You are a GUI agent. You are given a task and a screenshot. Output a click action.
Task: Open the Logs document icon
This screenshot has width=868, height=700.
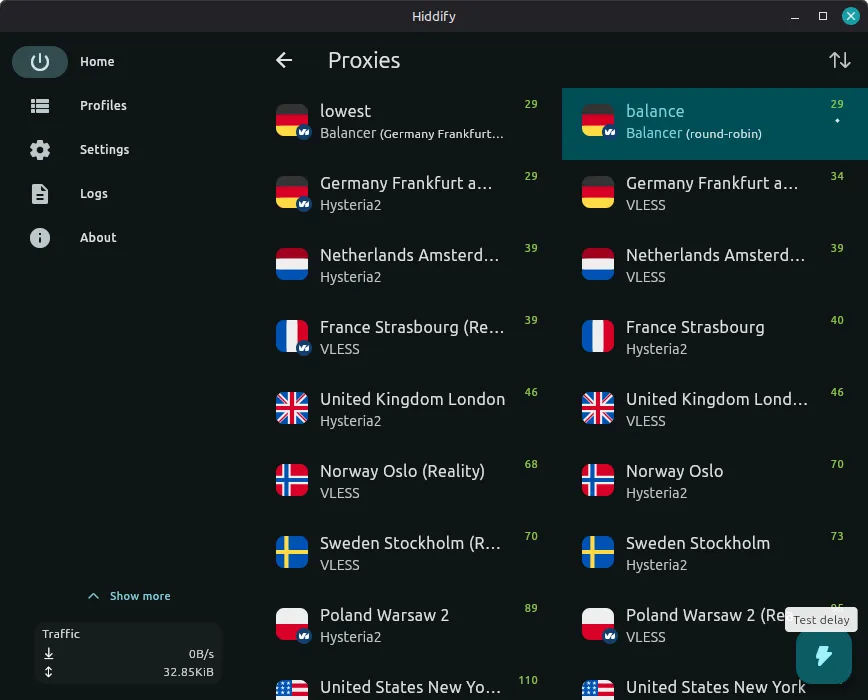[40, 194]
